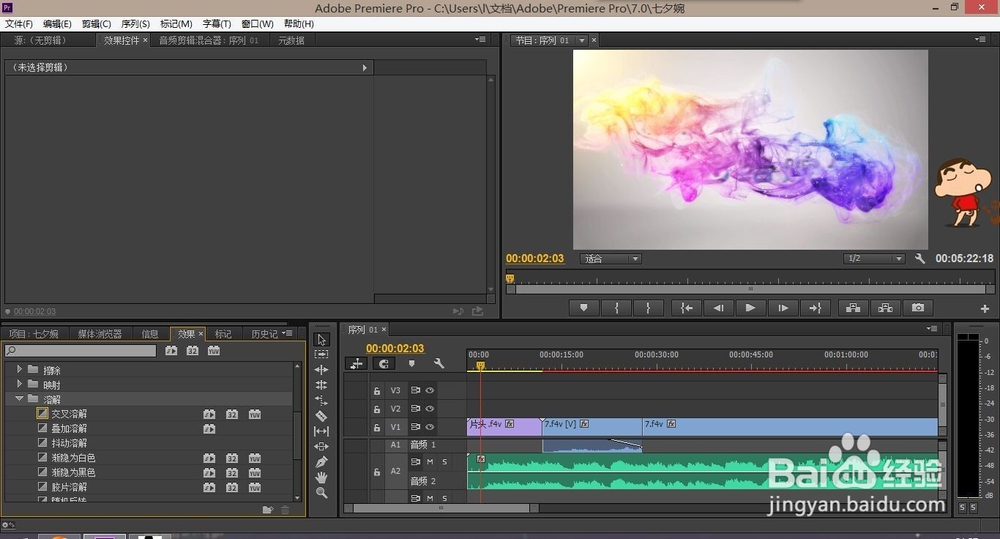Click the timeline timecode 00:00:02:03
The height and width of the screenshot is (539, 1000).
pos(395,348)
